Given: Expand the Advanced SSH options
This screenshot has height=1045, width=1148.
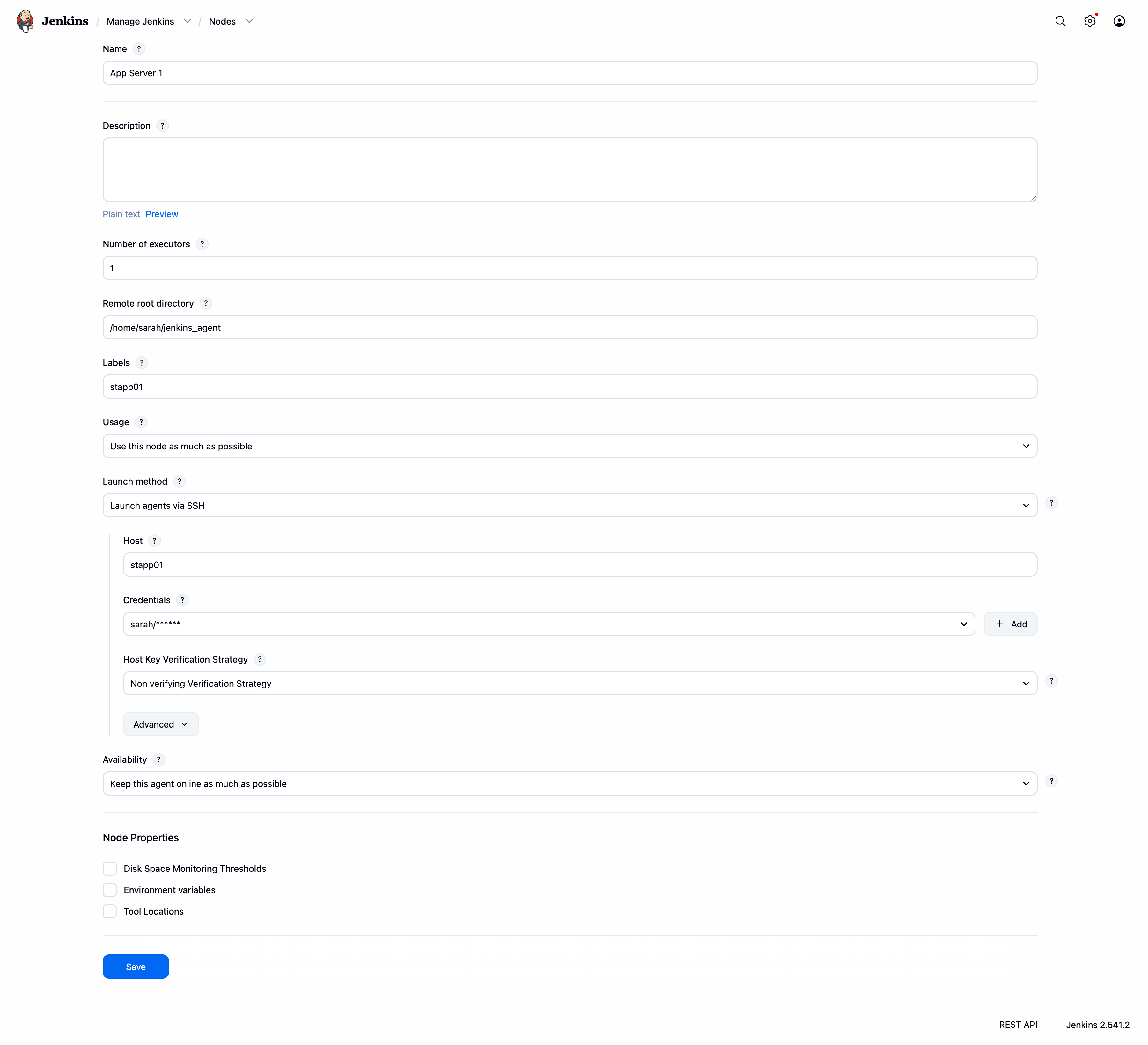Looking at the screenshot, I should 161,724.
